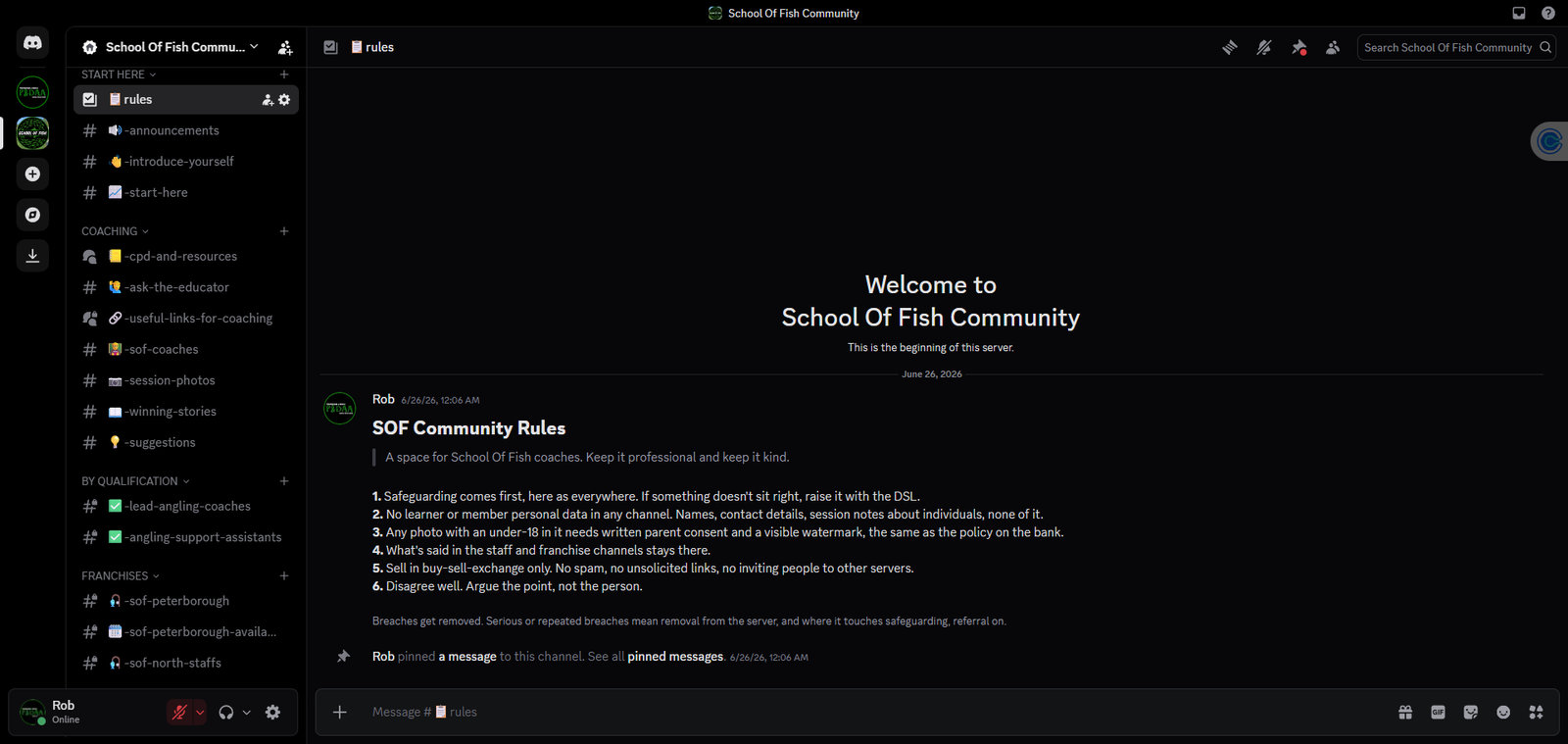Image resolution: width=1568 pixels, height=744 pixels.
Task: Toggle headphones deafen button
Action: click(x=226, y=713)
